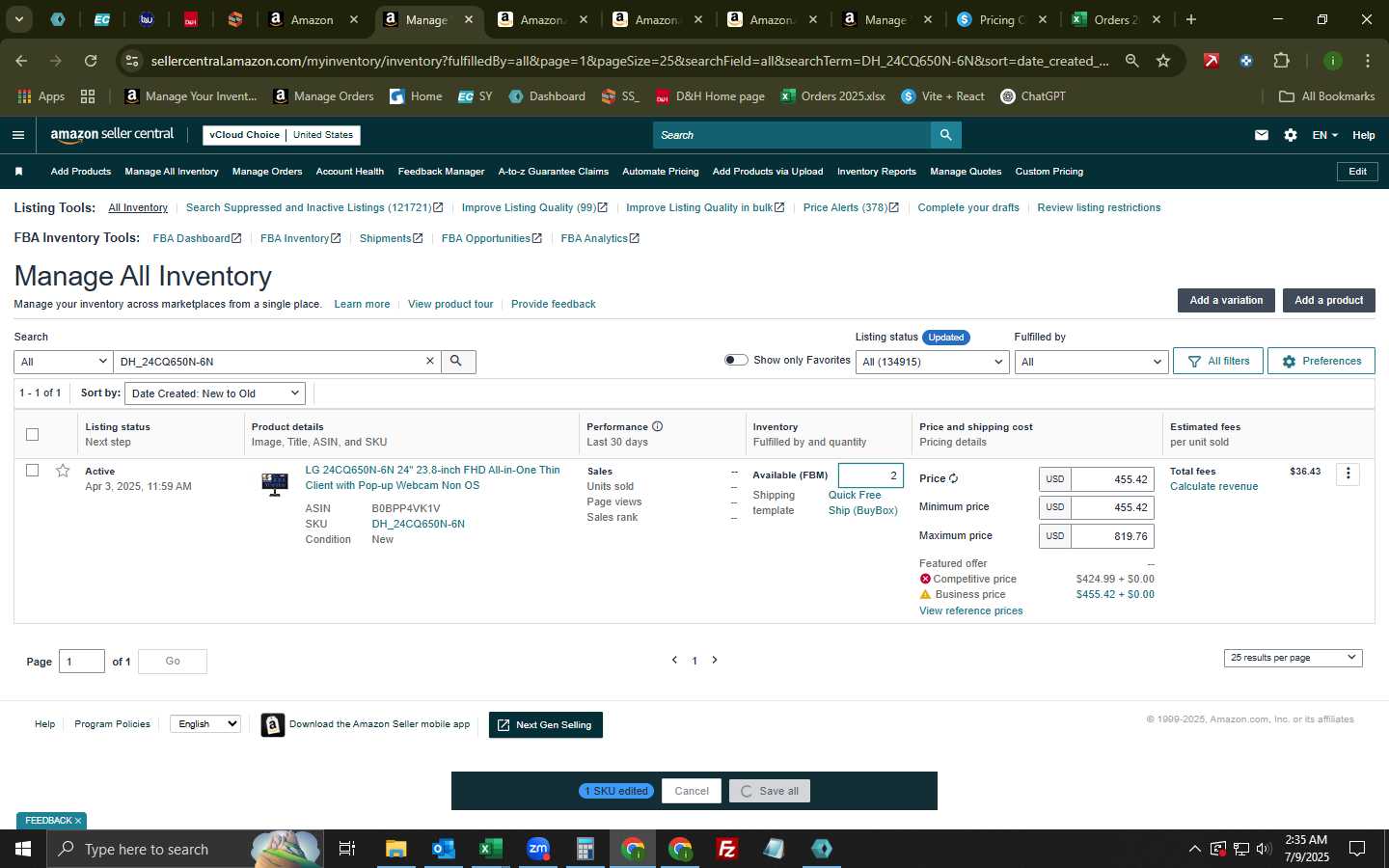
Task: Open the tab search chevron in Chrome
Action: click(x=19, y=19)
